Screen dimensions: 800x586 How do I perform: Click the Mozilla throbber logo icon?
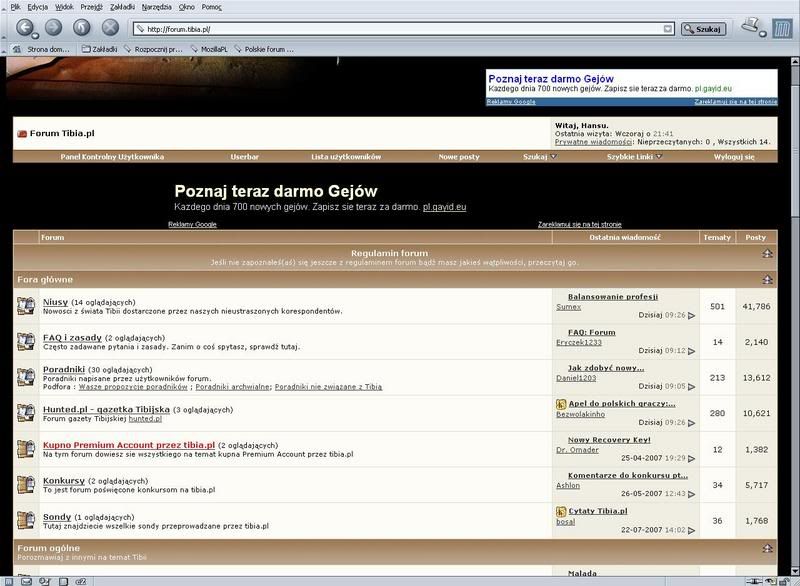[782, 29]
